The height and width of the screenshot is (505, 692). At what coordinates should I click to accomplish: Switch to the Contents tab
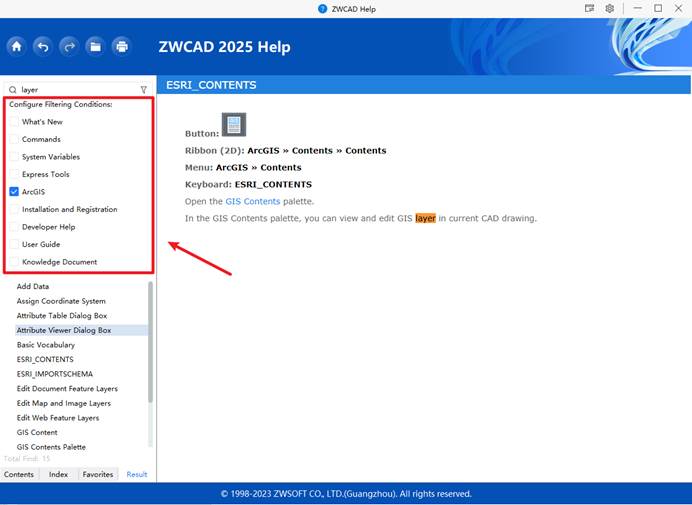pos(19,474)
